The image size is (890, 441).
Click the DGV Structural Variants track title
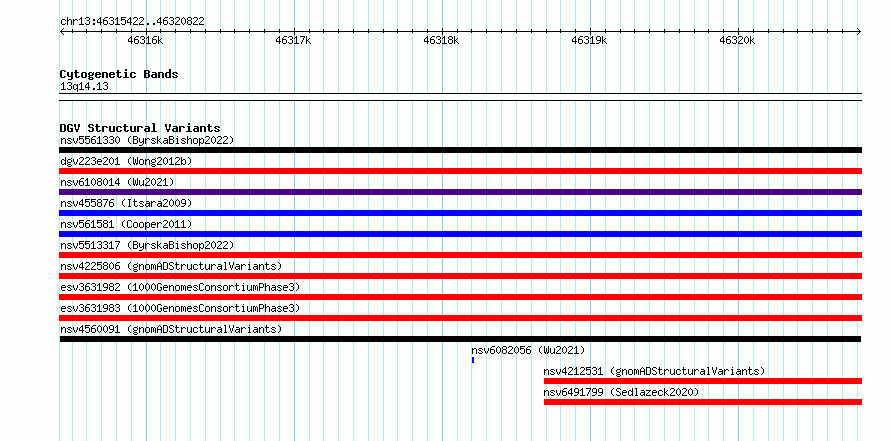pyautogui.click(x=140, y=128)
